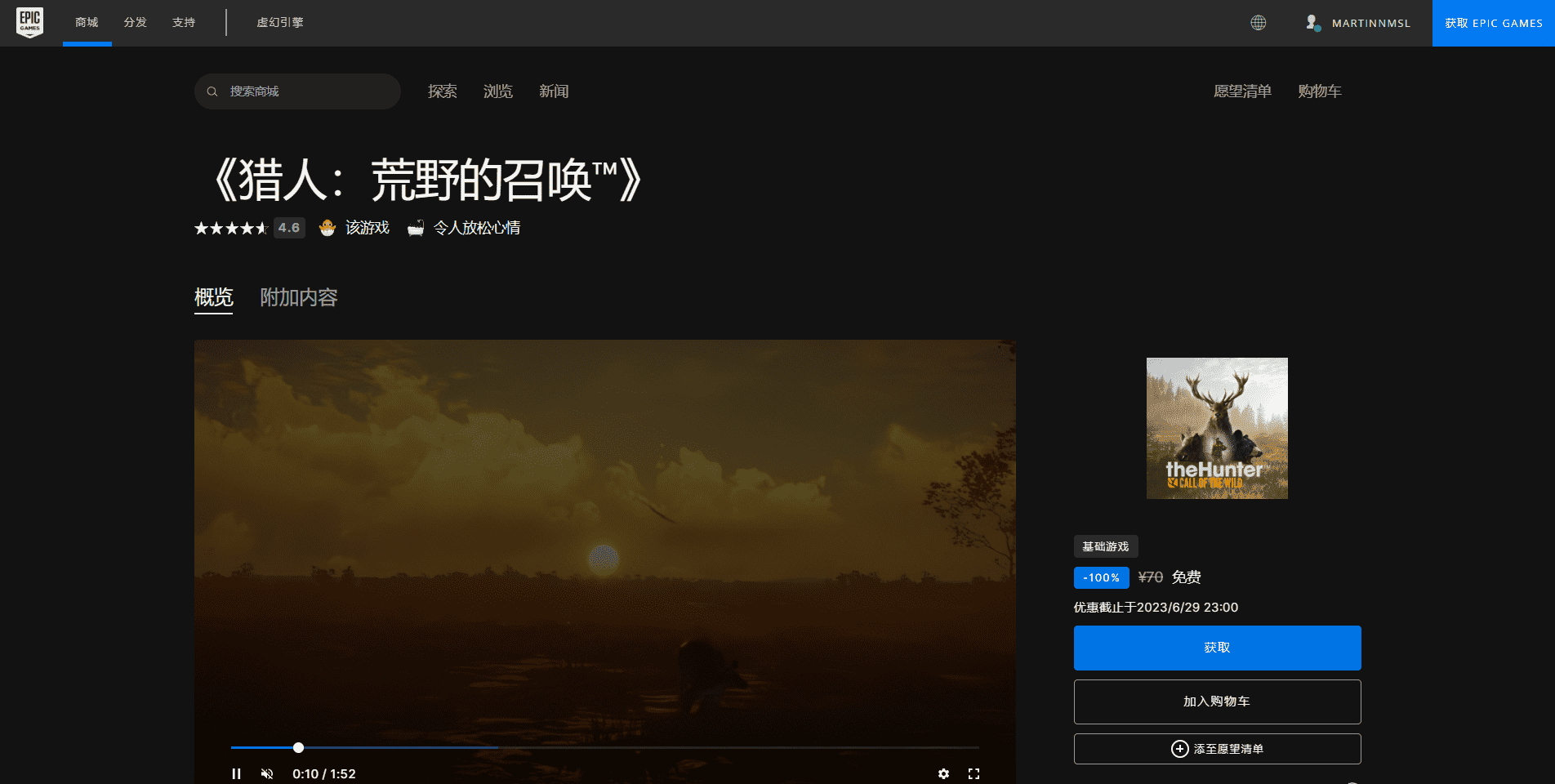The height and width of the screenshot is (784, 1555).
Task: Go to 虚幻引擎 page
Action: [x=280, y=23]
